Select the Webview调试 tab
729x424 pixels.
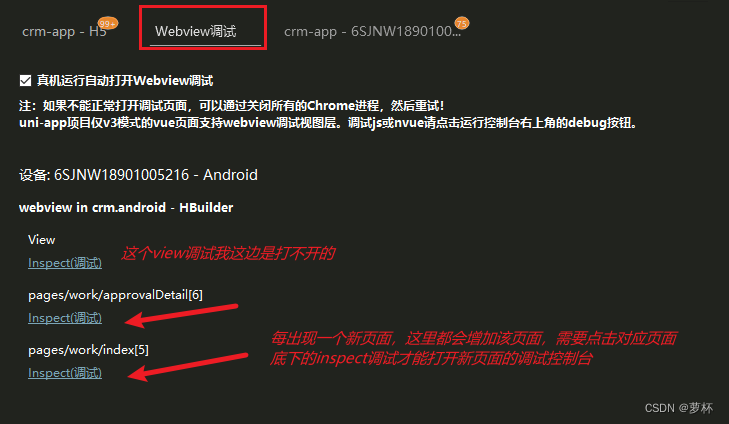[195, 31]
